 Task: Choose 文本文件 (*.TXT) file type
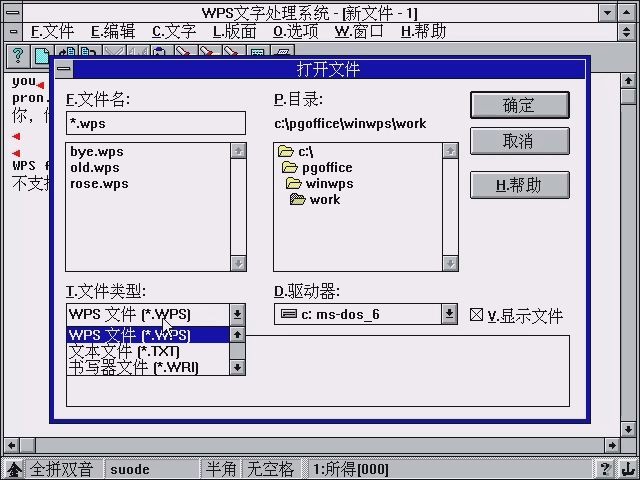coord(147,351)
